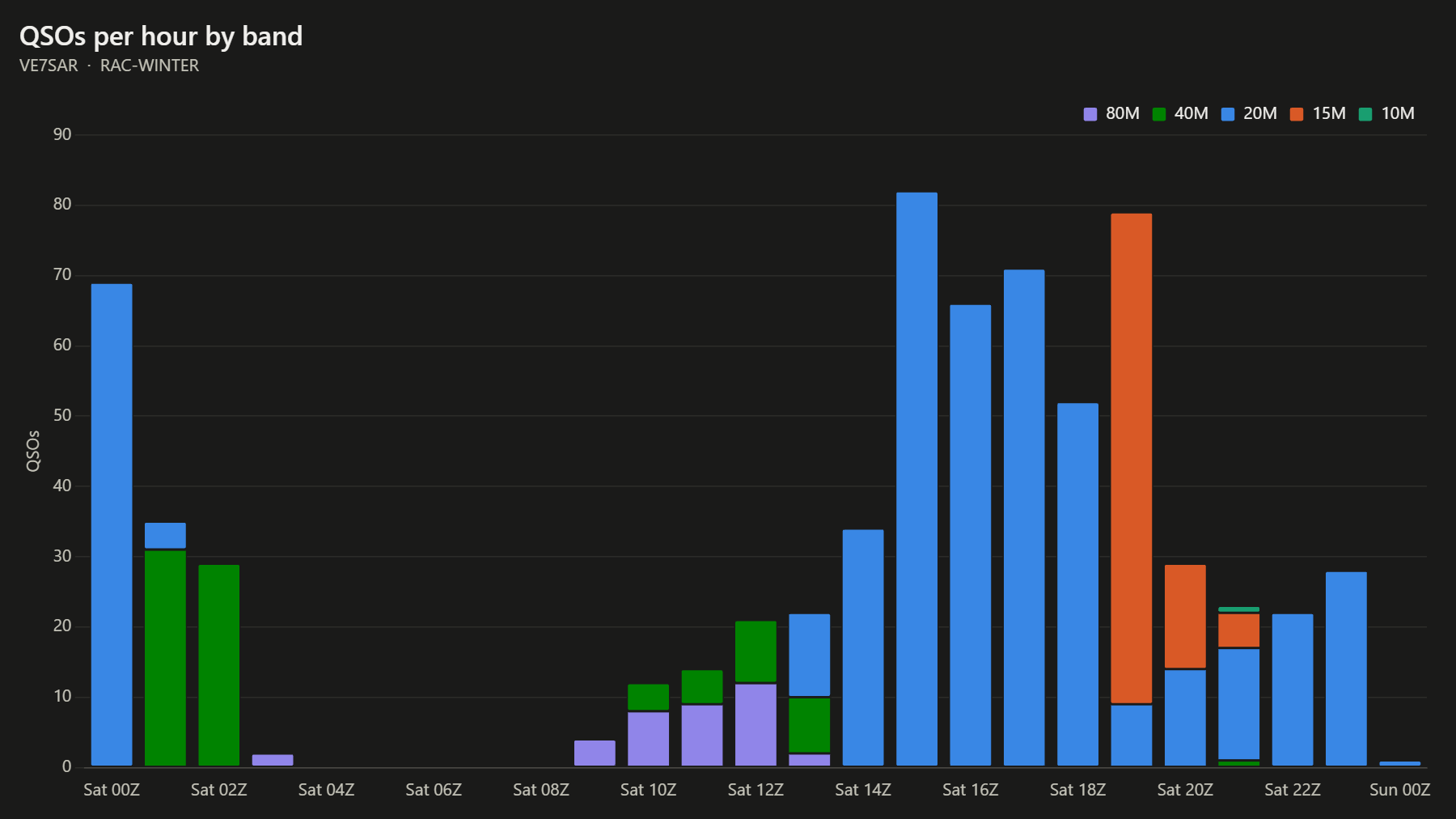
Task: Click the 'Sat 20Z' axis label
Action: 1185,790
